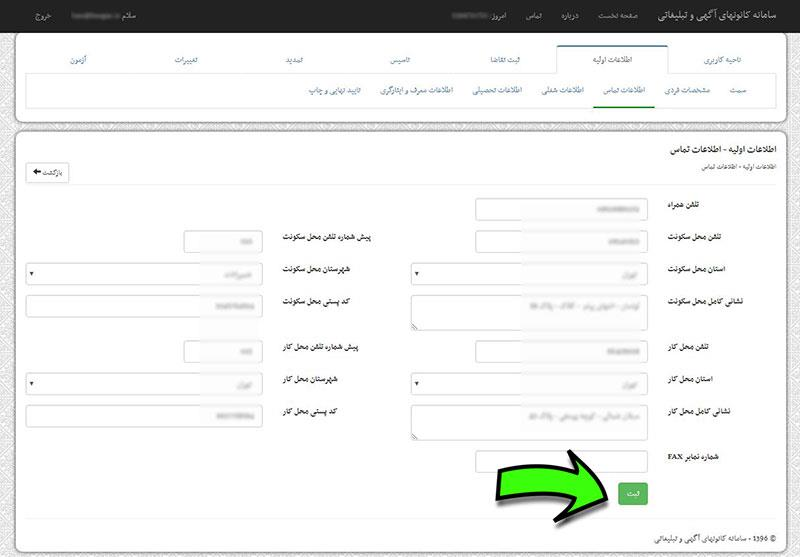Focus the پیش شماره تلفن محل کار field
The image size is (800, 557).
click(x=223, y=351)
